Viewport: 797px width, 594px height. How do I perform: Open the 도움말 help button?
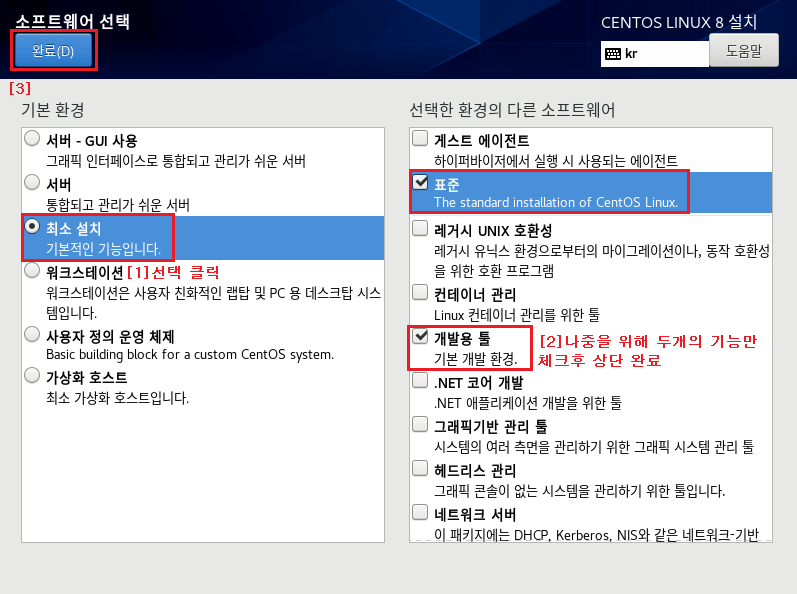(x=744, y=50)
